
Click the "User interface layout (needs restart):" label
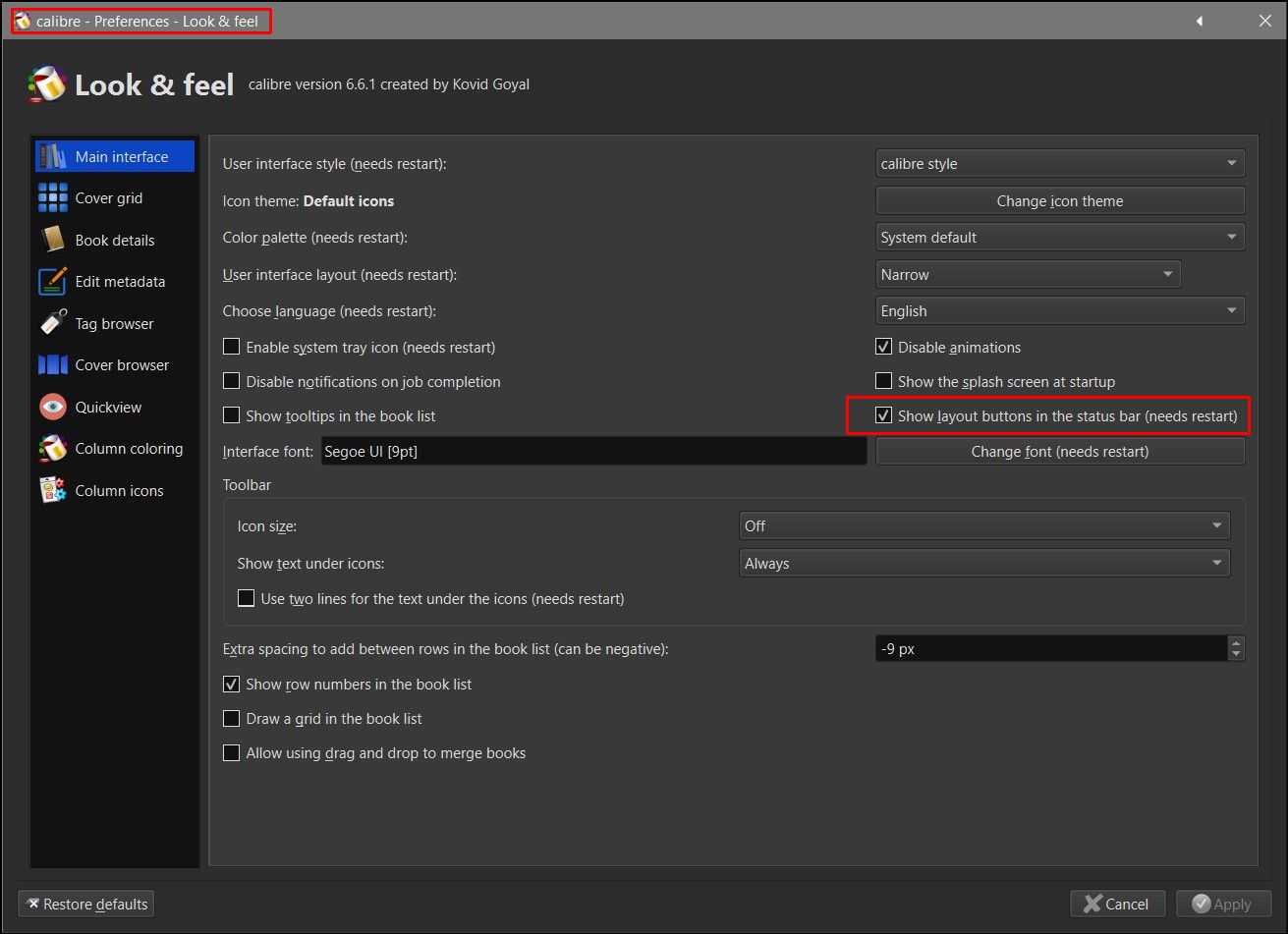pos(340,275)
